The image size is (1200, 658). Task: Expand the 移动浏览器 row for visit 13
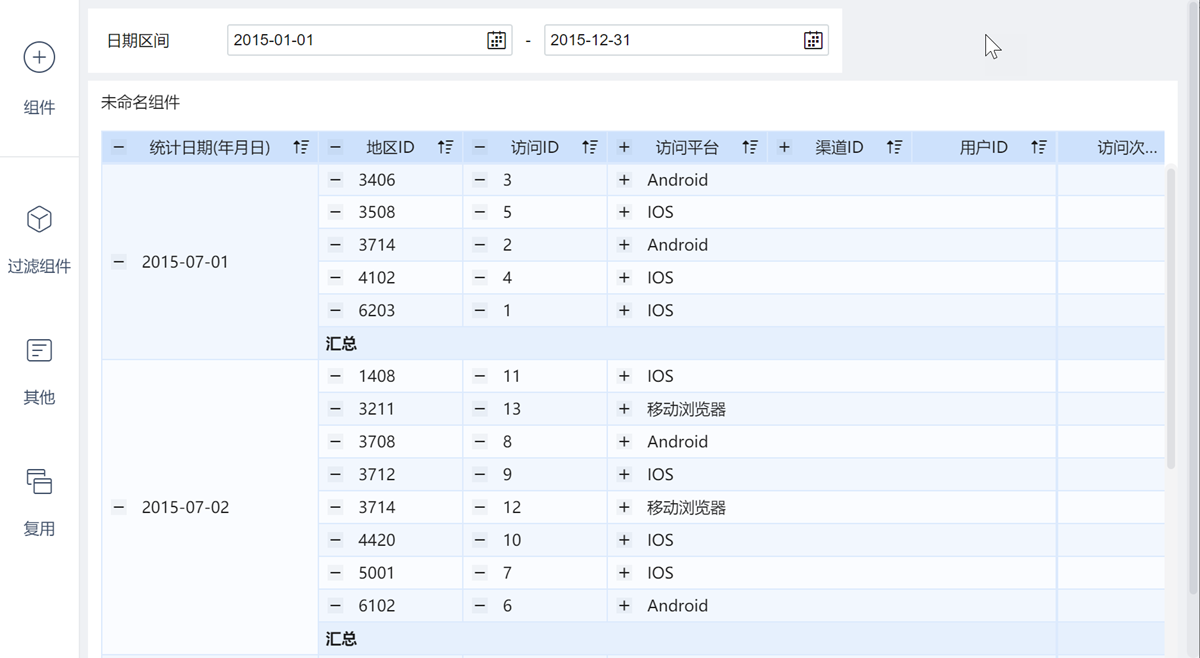624,409
